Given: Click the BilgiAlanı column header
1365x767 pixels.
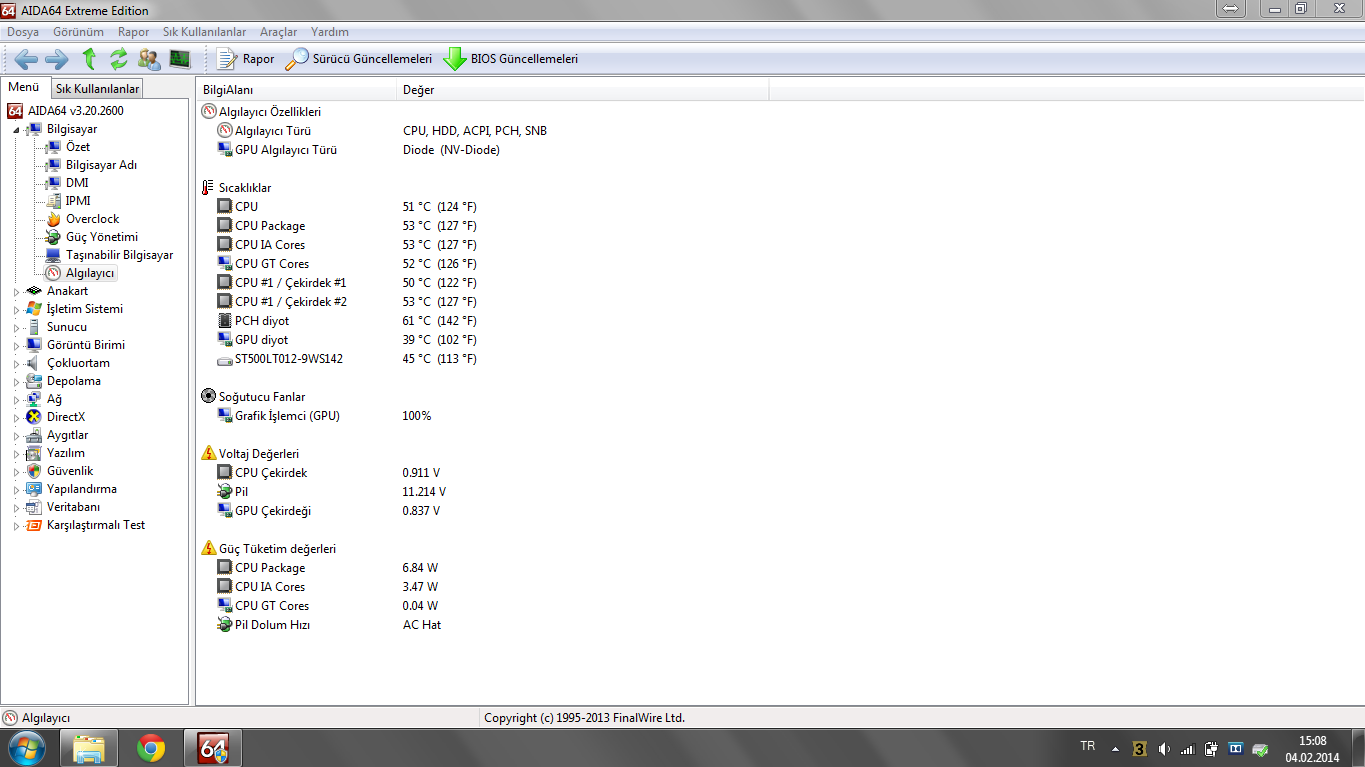Looking at the screenshot, I should pos(296,90).
